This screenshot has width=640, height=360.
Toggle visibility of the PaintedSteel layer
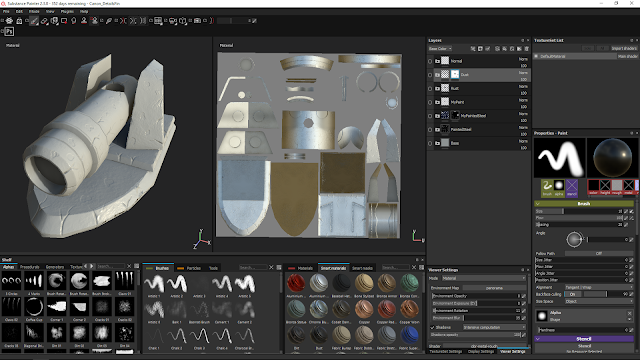click(430, 130)
